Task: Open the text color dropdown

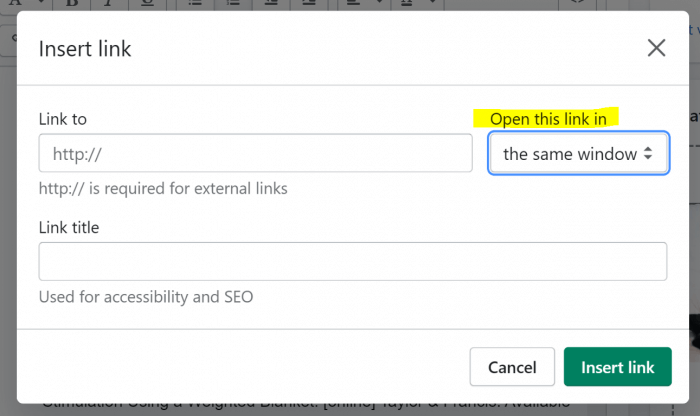Action: [x=417, y=4]
